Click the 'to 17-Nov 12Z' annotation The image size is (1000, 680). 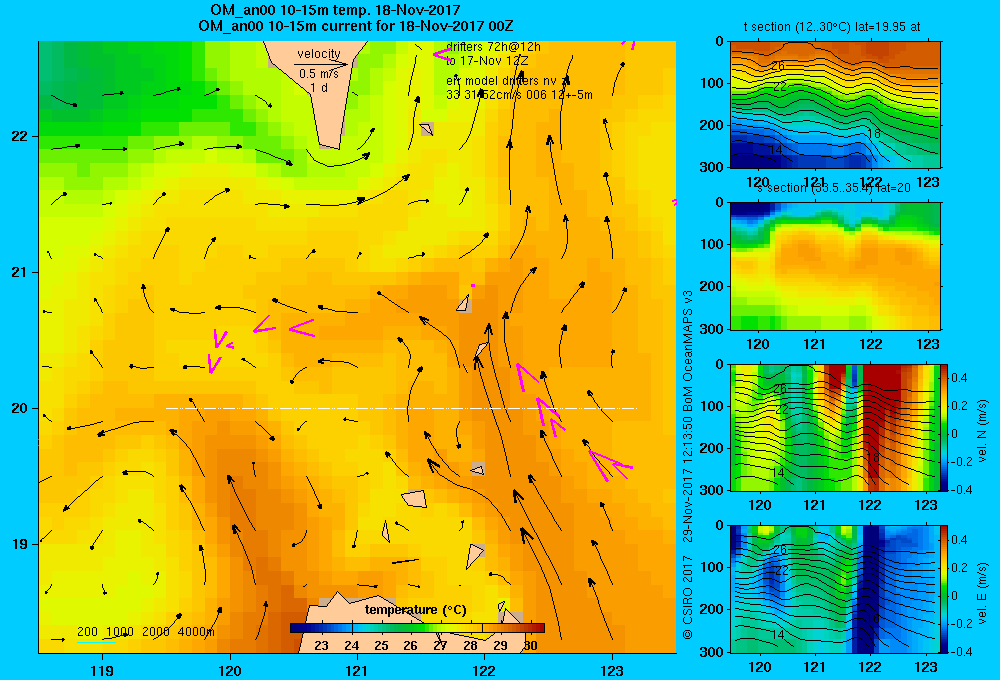pos(487,61)
